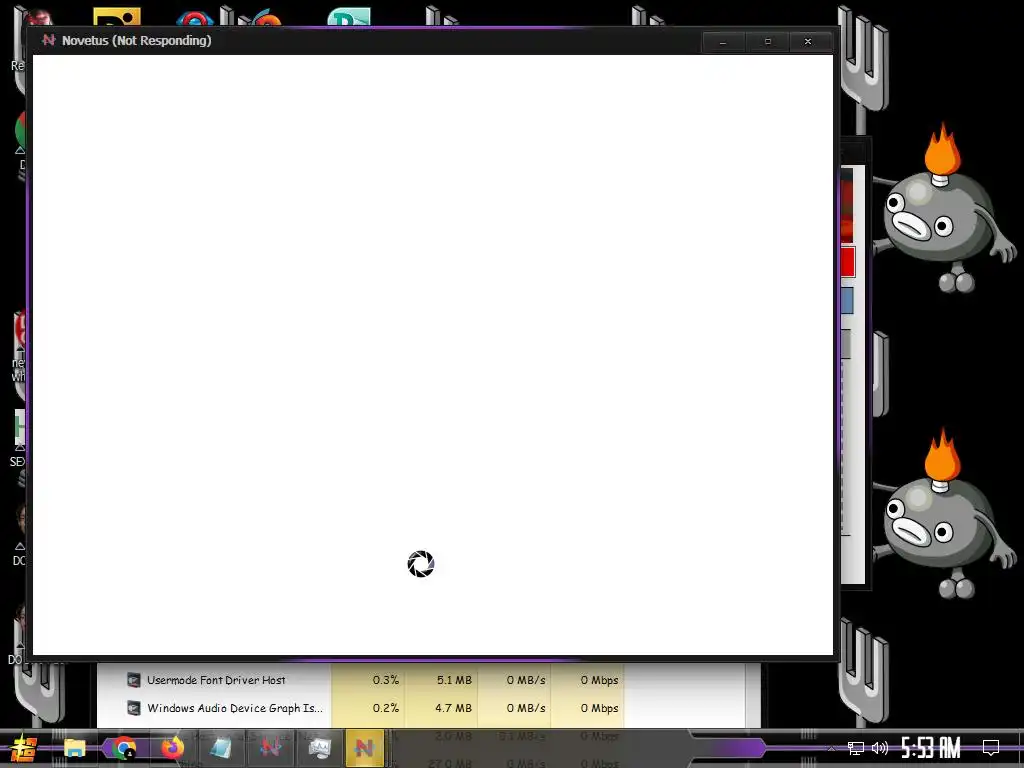Open the clock showing 5:53 AM
Screen dimensions: 1024x768
[931, 748]
